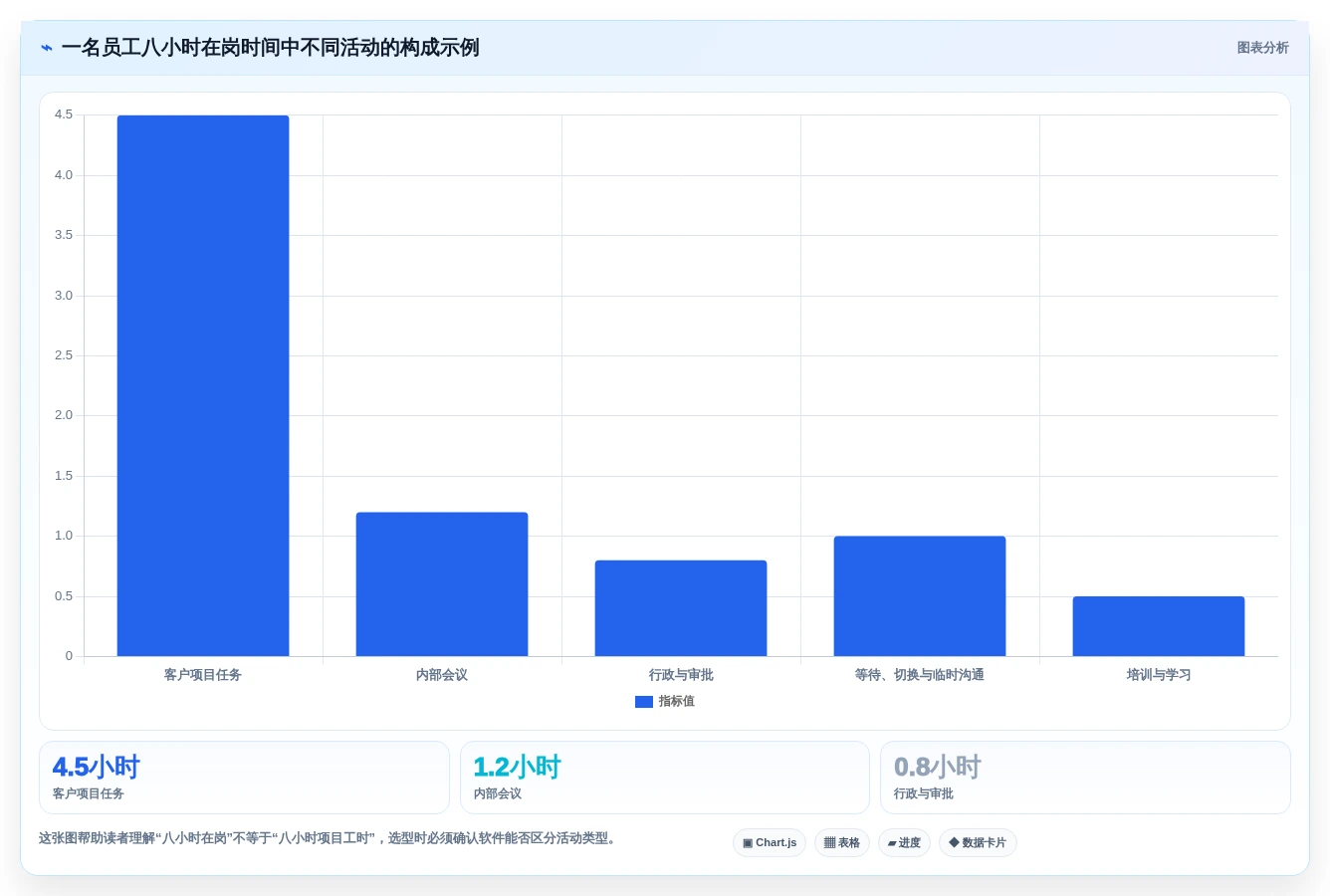Click the 1.0 y-axis tick value
Image resolution: width=1330 pixels, height=896 pixels.
tap(64, 536)
